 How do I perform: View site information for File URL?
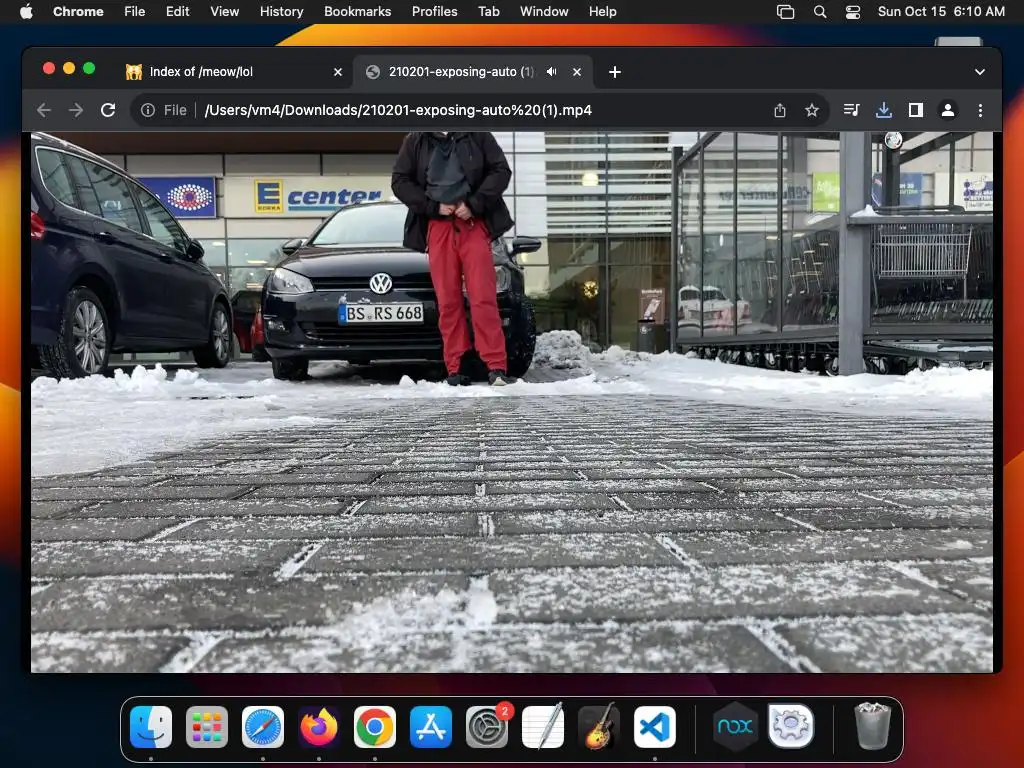148,110
